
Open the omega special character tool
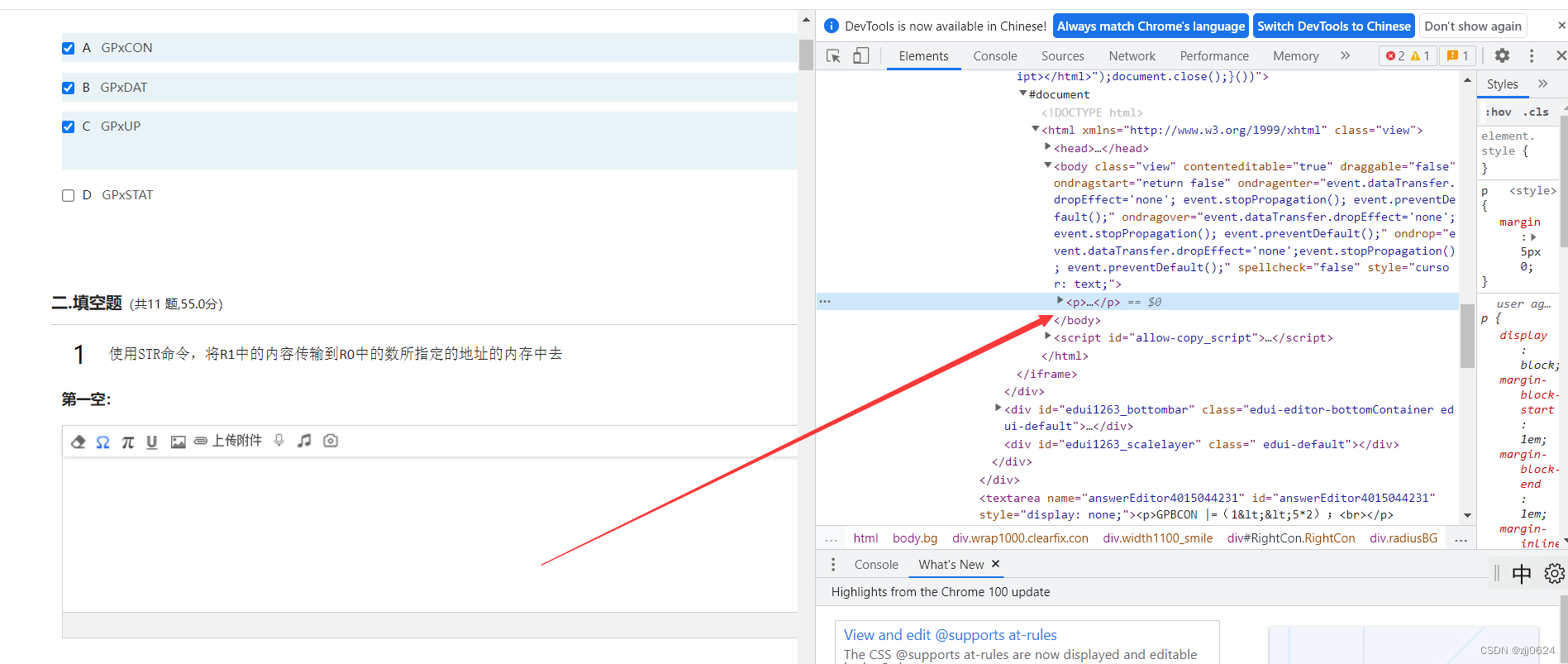click(x=102, y=442)
